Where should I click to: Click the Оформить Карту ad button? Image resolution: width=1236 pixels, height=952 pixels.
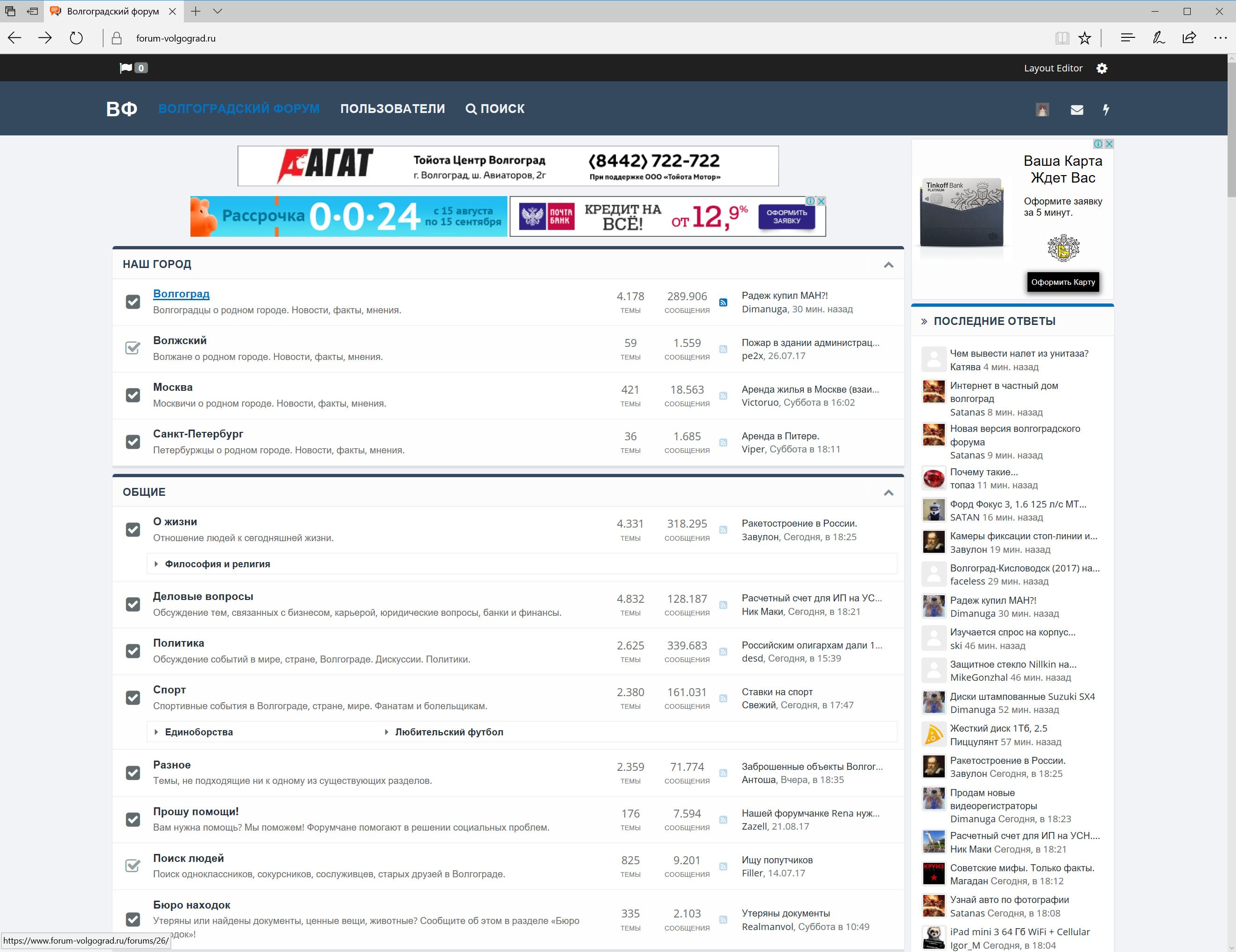tap(1062, 282)
